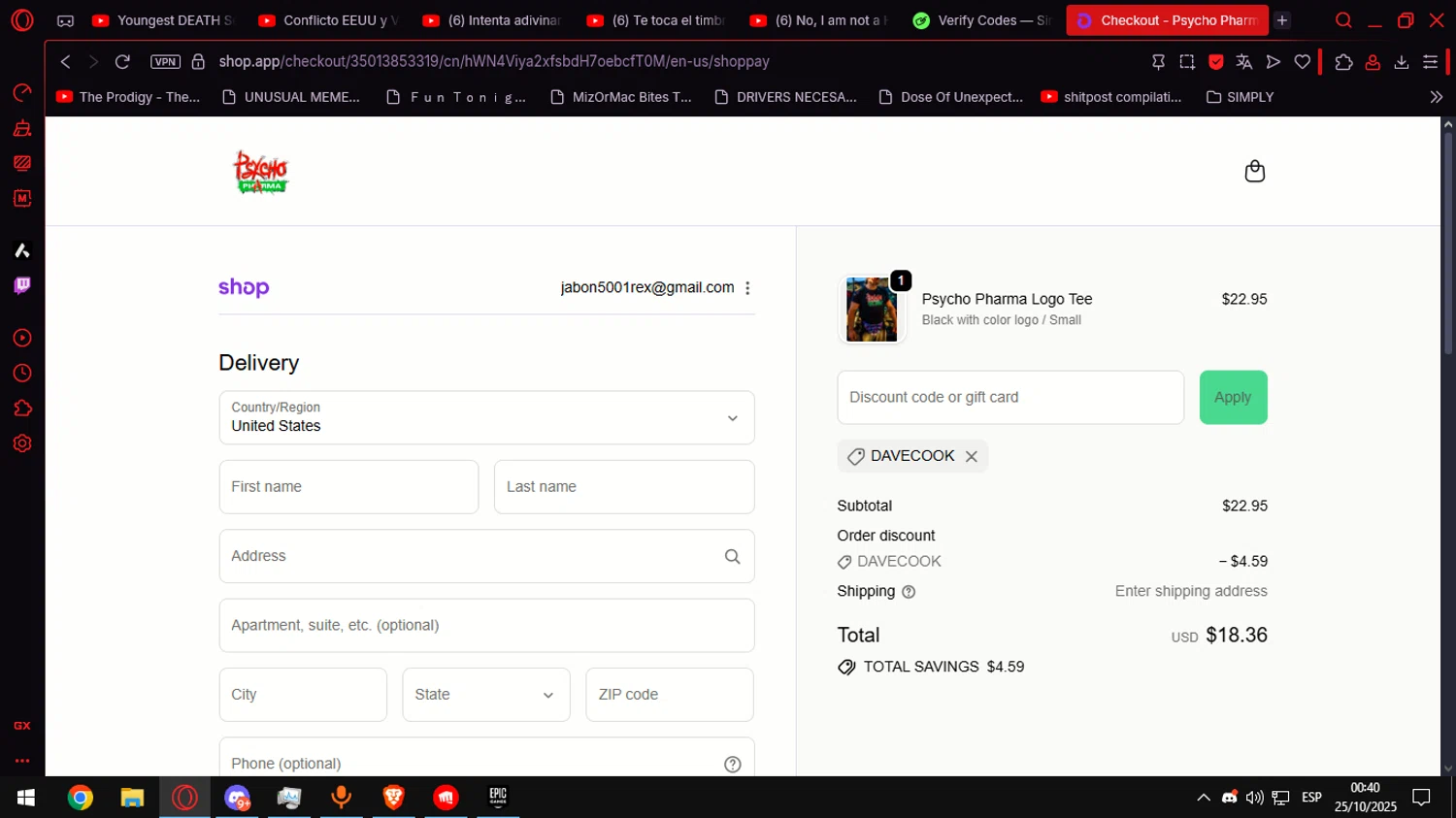Open extensions cube icon
The image size is (1456, 818).
(1343, 61)
